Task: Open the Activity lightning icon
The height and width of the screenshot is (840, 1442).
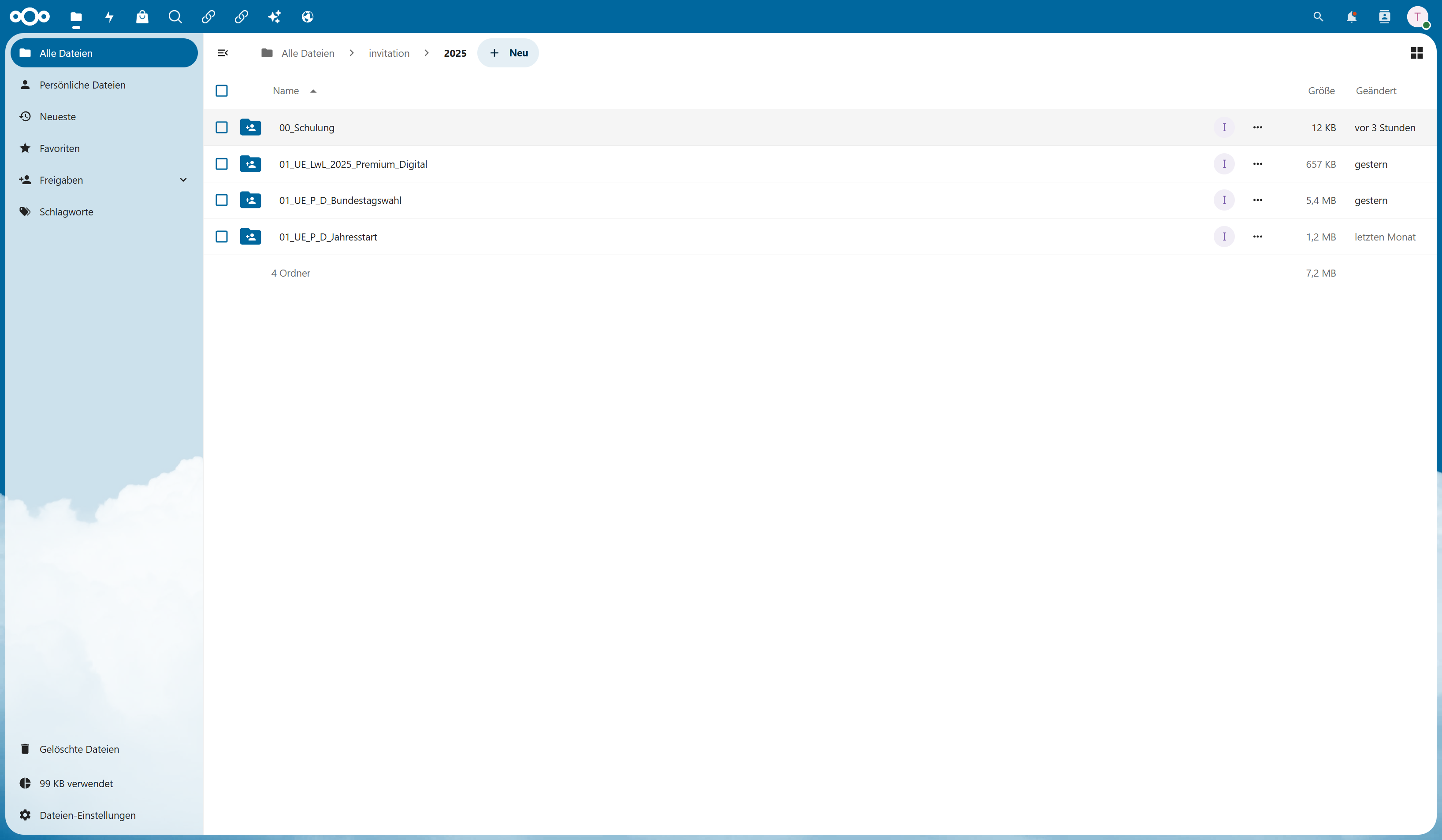Action: tap(109, 17)
